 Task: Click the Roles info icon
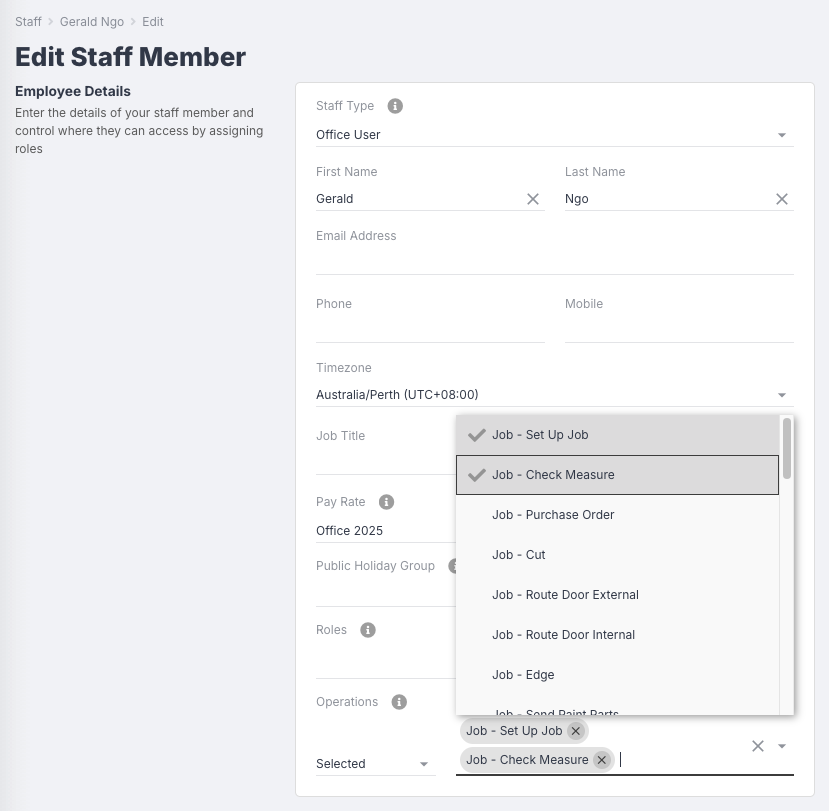[368, 630]
